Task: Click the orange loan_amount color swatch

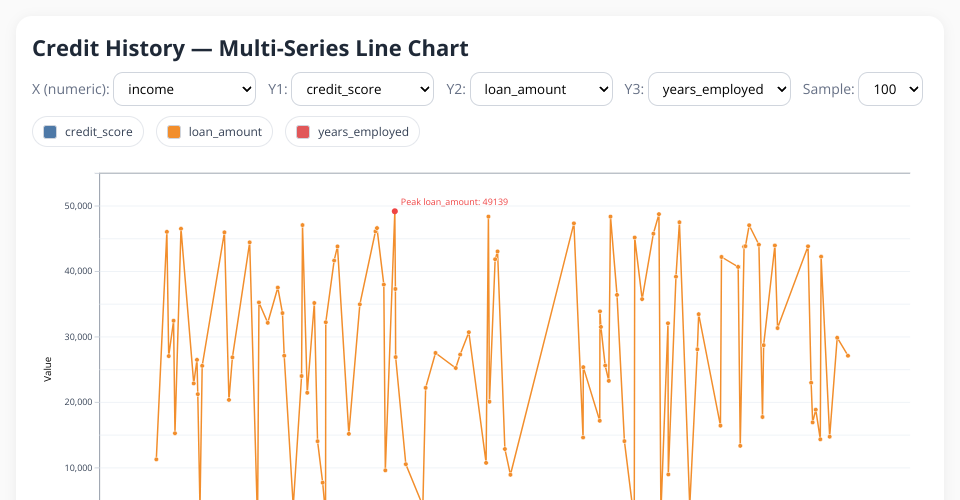Action: [x=174, y=132]
